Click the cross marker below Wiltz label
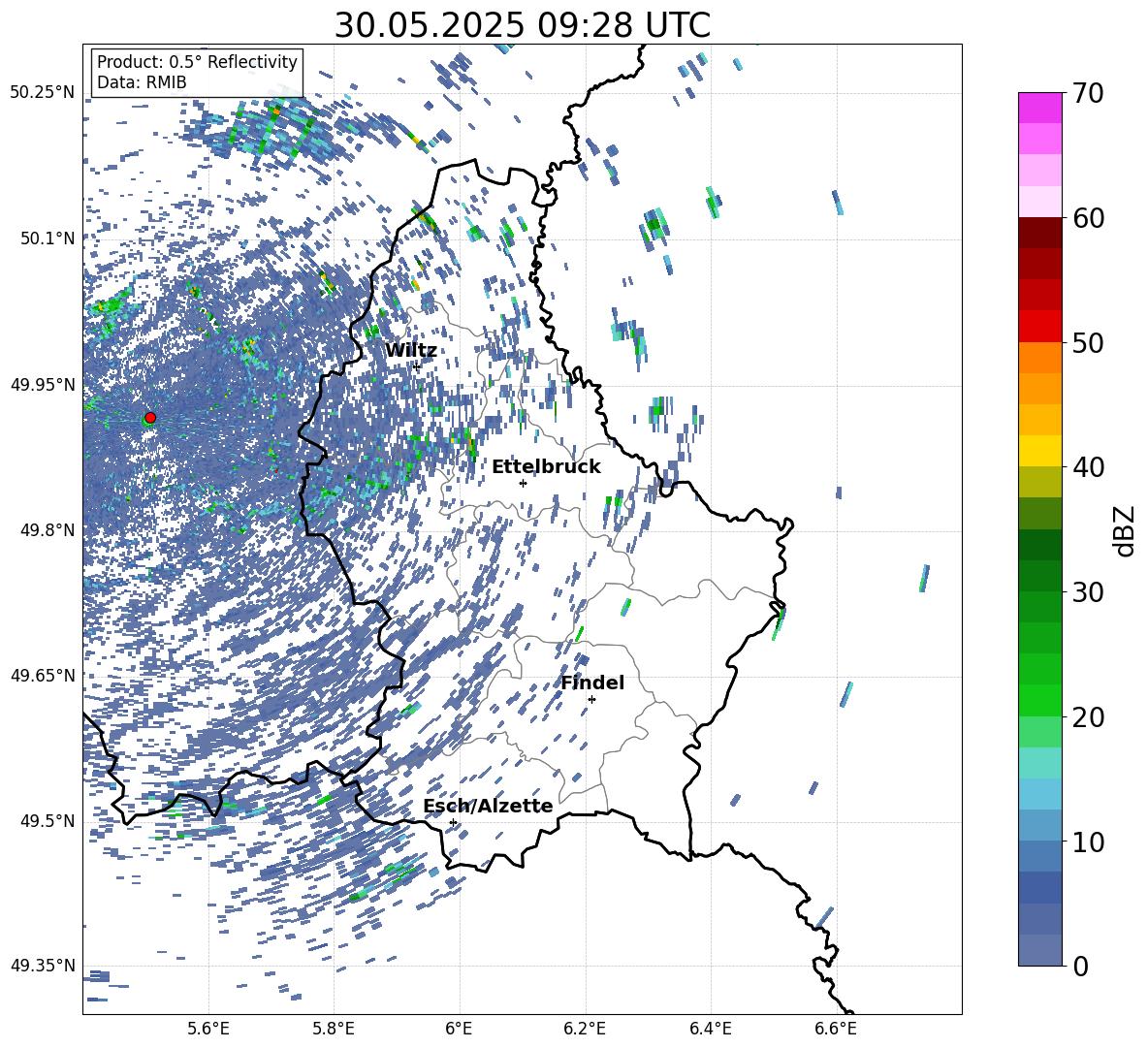 [417, 366]
